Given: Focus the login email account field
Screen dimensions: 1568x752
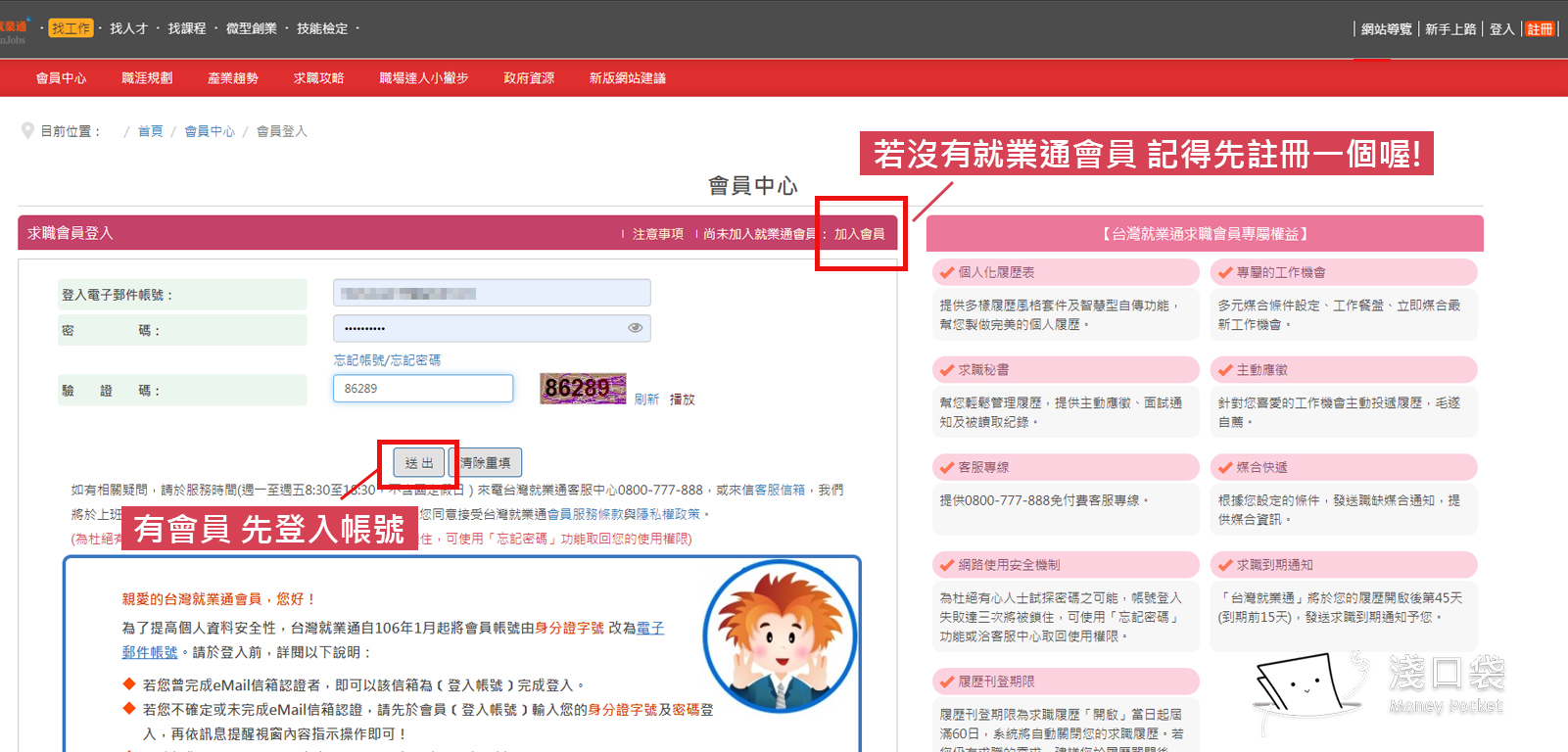Looking at the screenshot, I should (492, 293).
